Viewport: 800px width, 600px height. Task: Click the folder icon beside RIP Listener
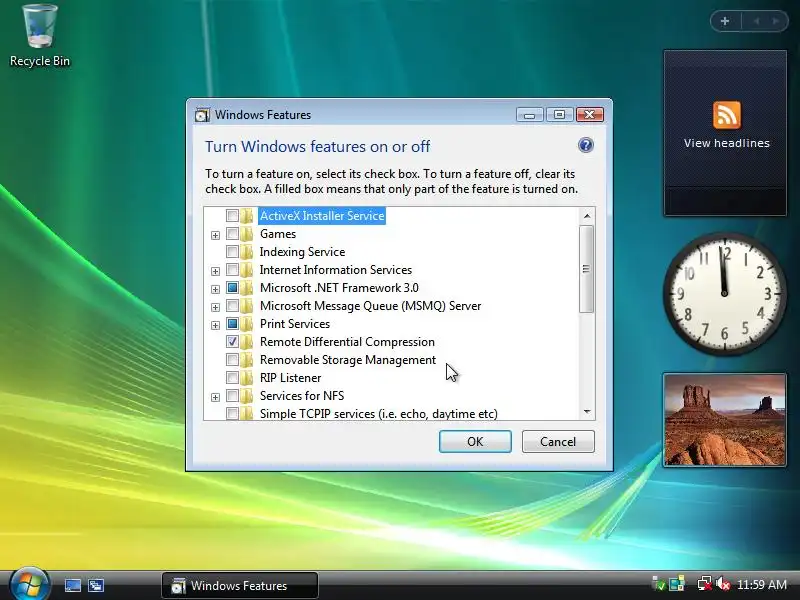247,378
